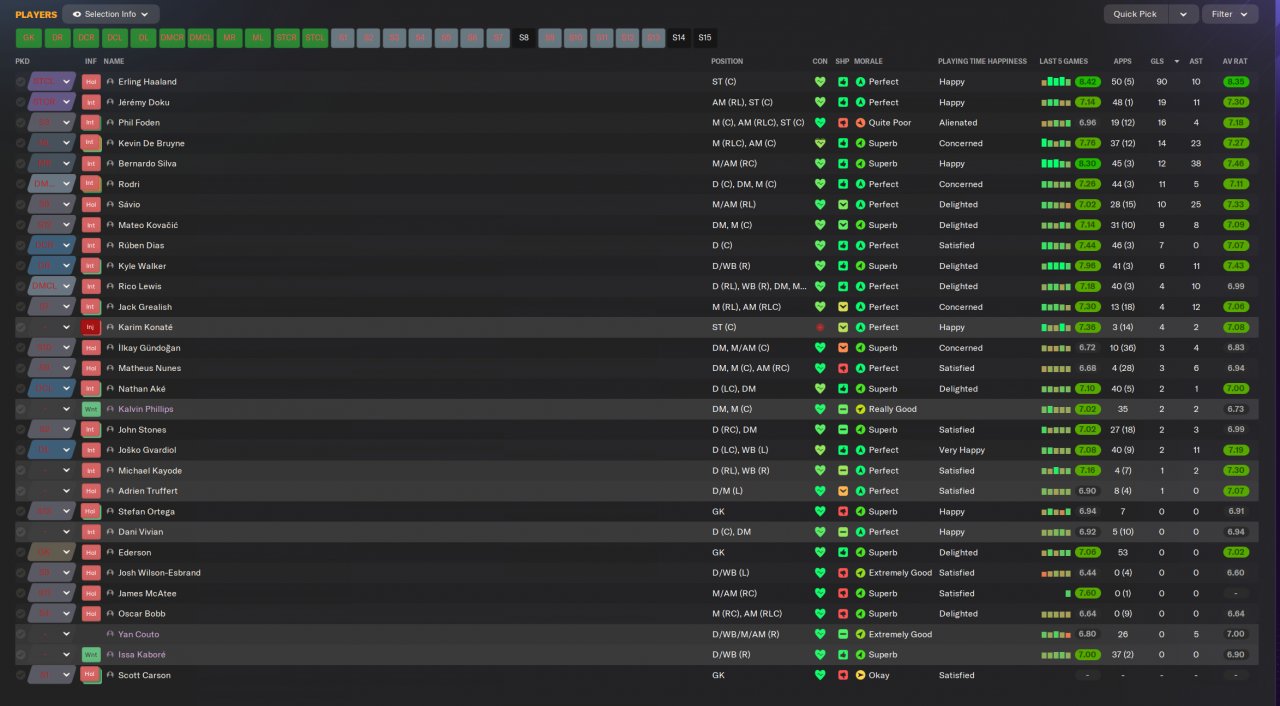This screenshot has height=706, width=1280.
Task: Click Karim Konaté's red injury condition icon
Action: 820,327
